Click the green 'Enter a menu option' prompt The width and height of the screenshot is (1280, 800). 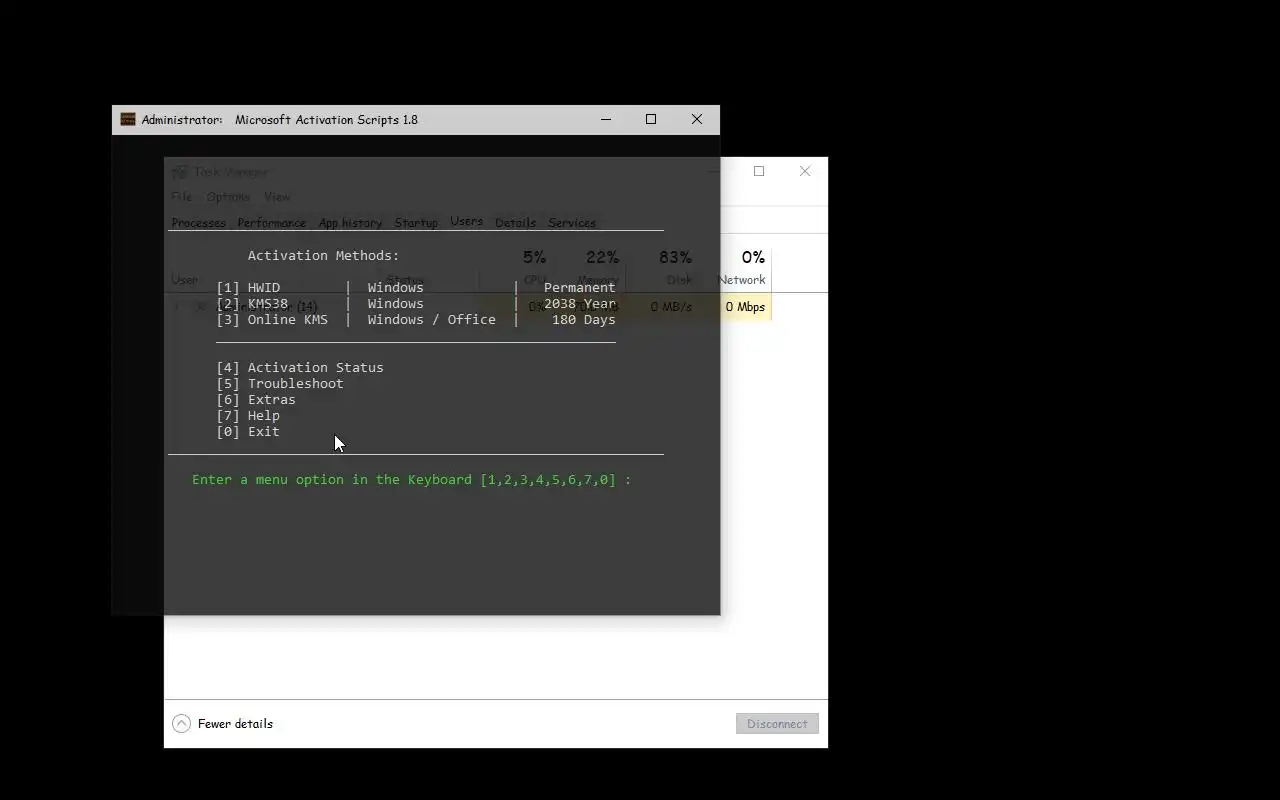coord(412,479)
